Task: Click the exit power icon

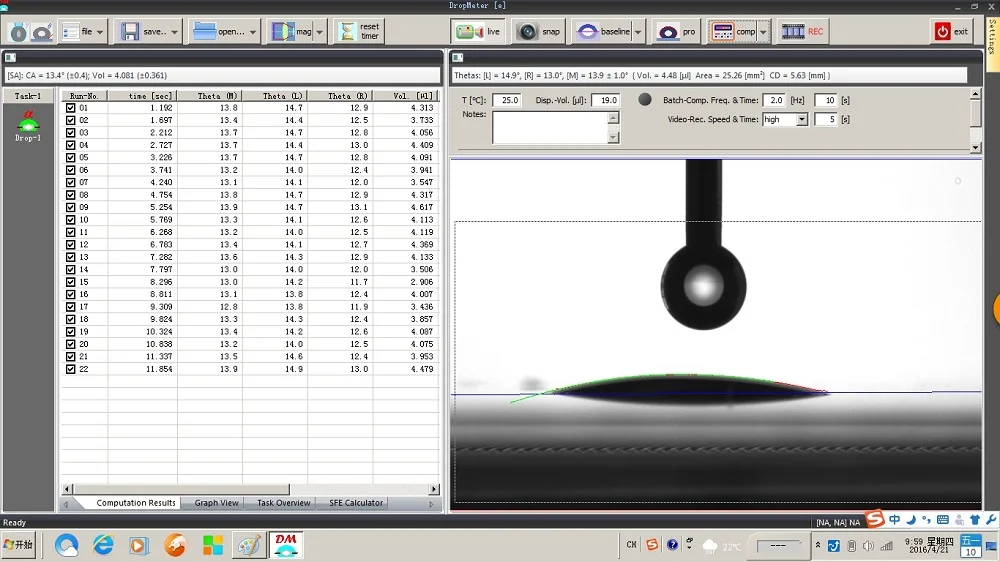Action: pyautogui.click(x=942, y=32)
